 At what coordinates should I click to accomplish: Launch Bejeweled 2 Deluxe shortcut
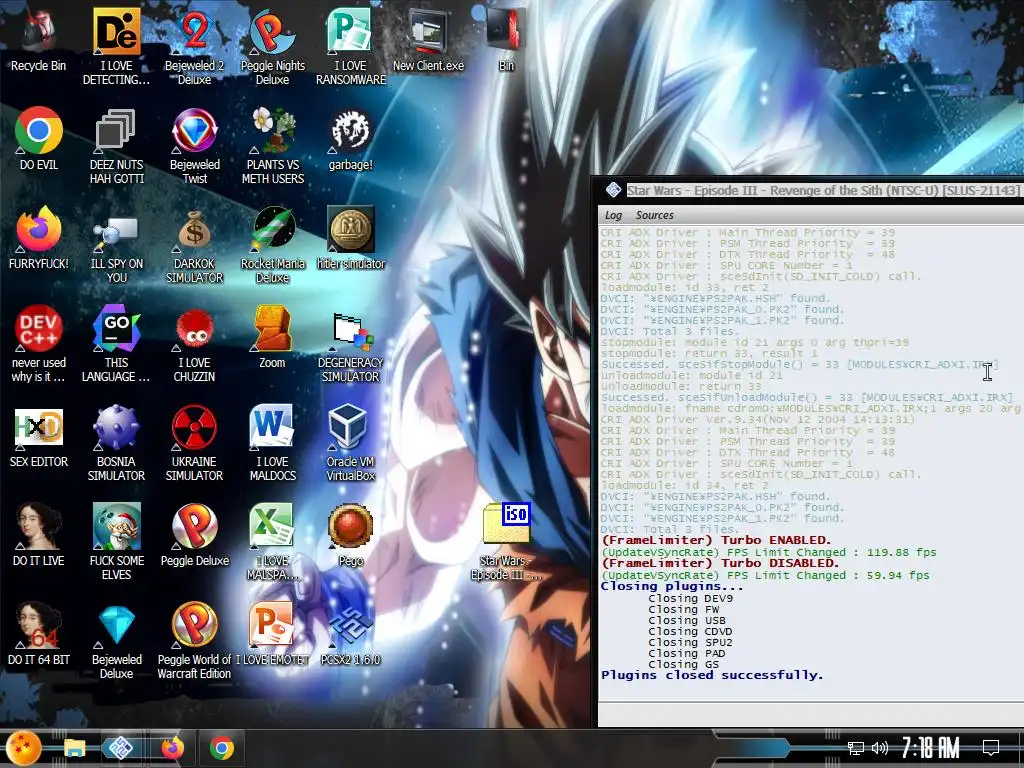tap(195, 46)
